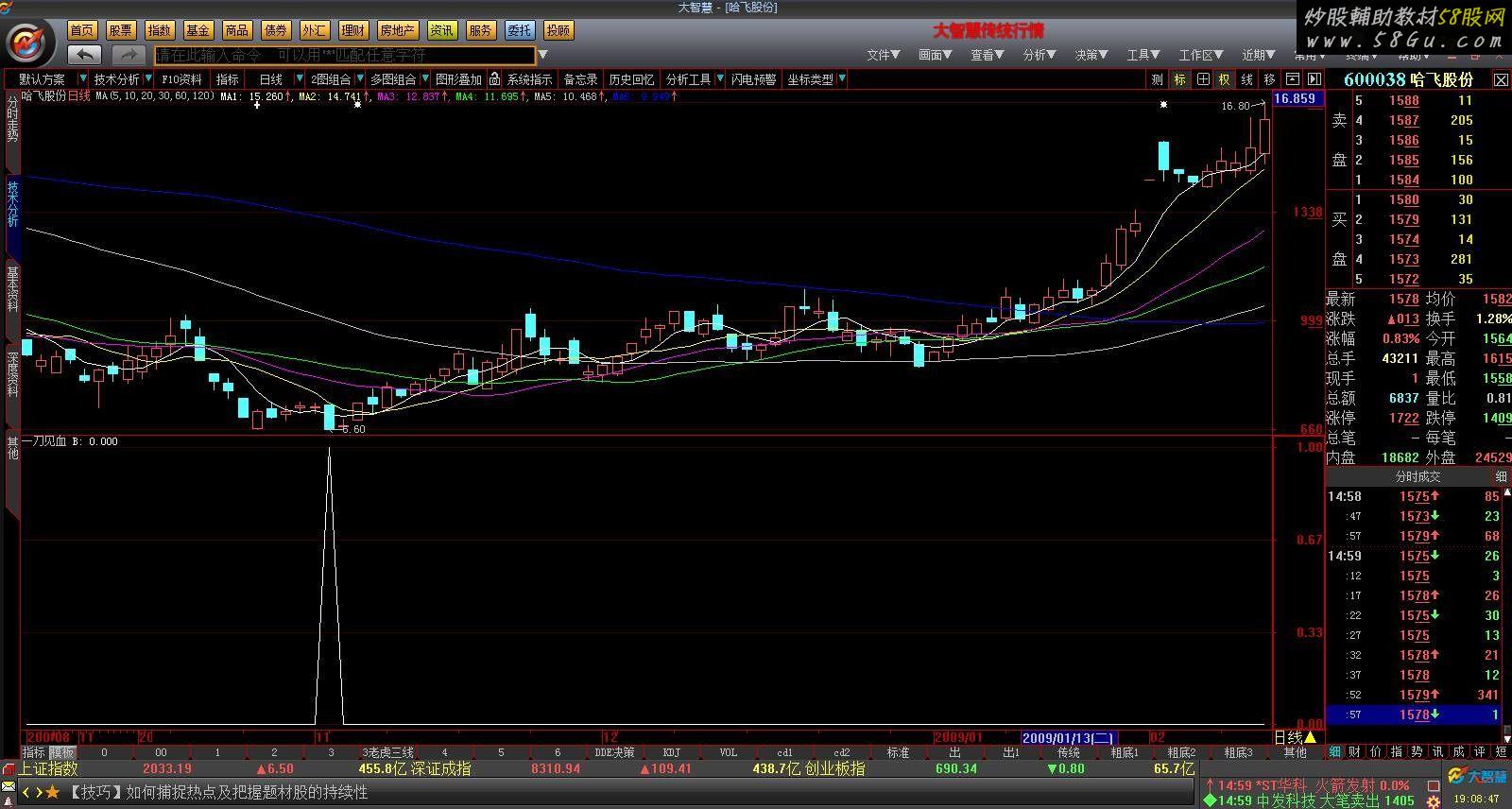Select the 模板 tab next to 指标
The image size is (1512, 809).
pos(62,752)
